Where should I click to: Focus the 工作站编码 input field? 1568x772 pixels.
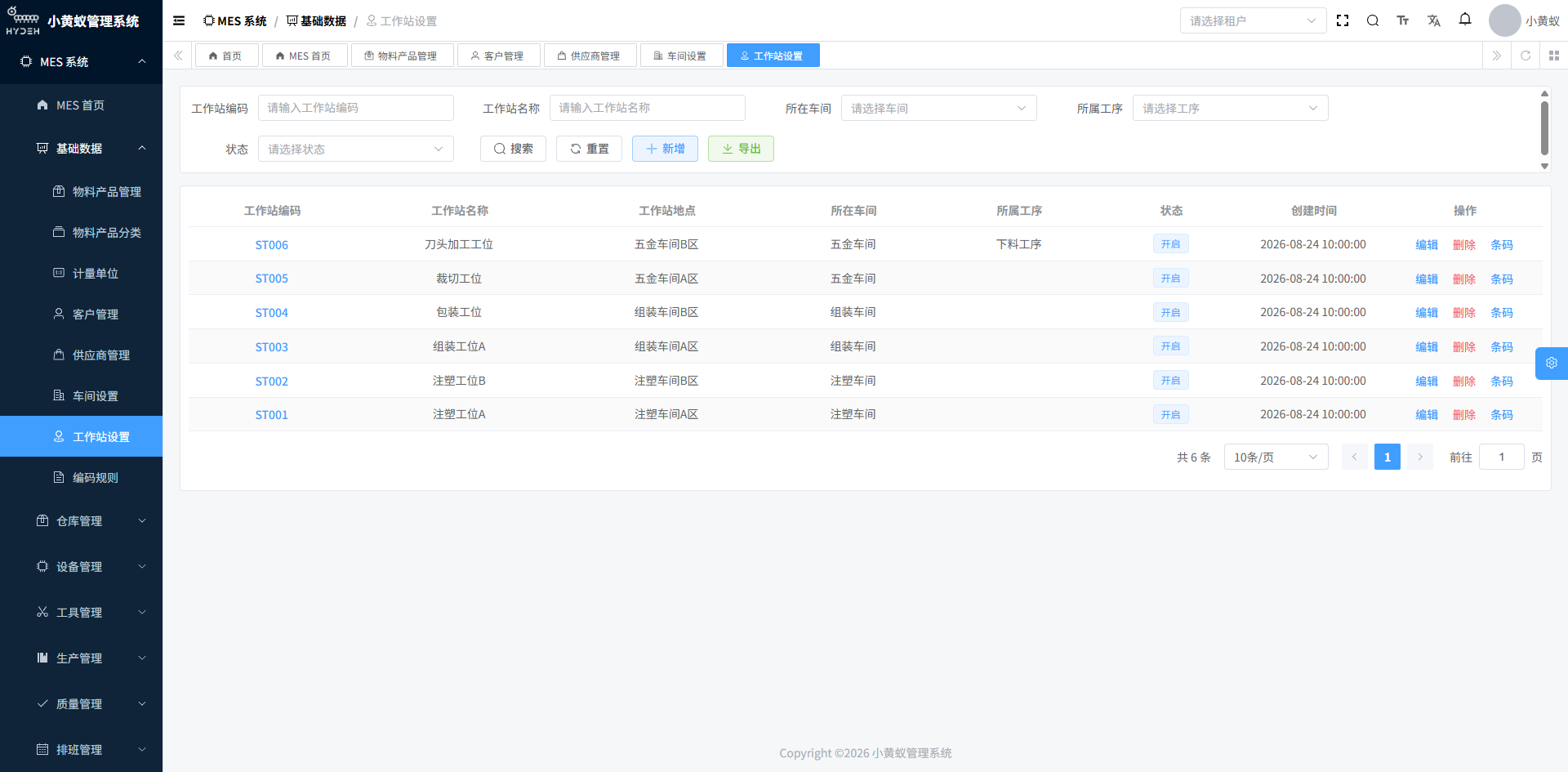click(355, 108)
